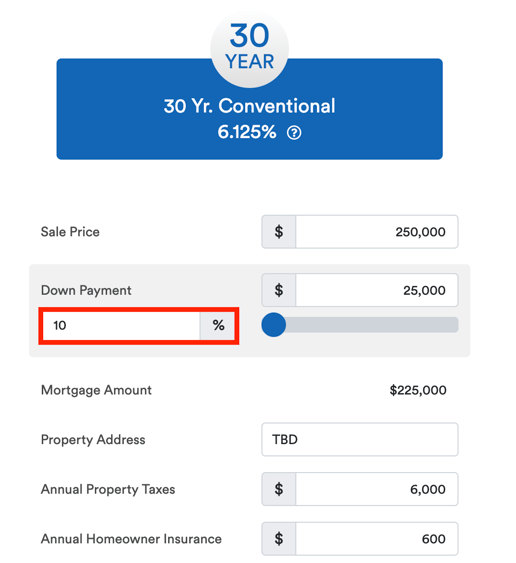Click the Sale Price input field
The height and width of the screenshot is (563, 516).
[x=377, y=232]
